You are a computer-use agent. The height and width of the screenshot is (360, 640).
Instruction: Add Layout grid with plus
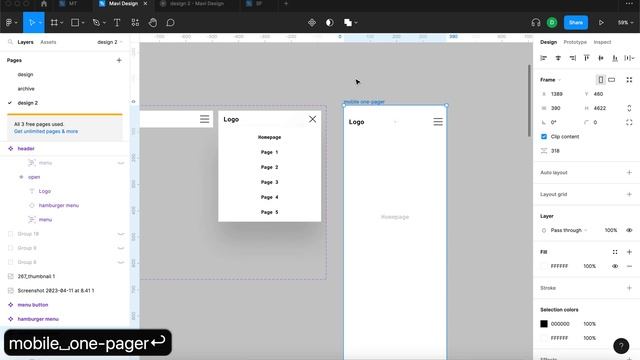629,195
